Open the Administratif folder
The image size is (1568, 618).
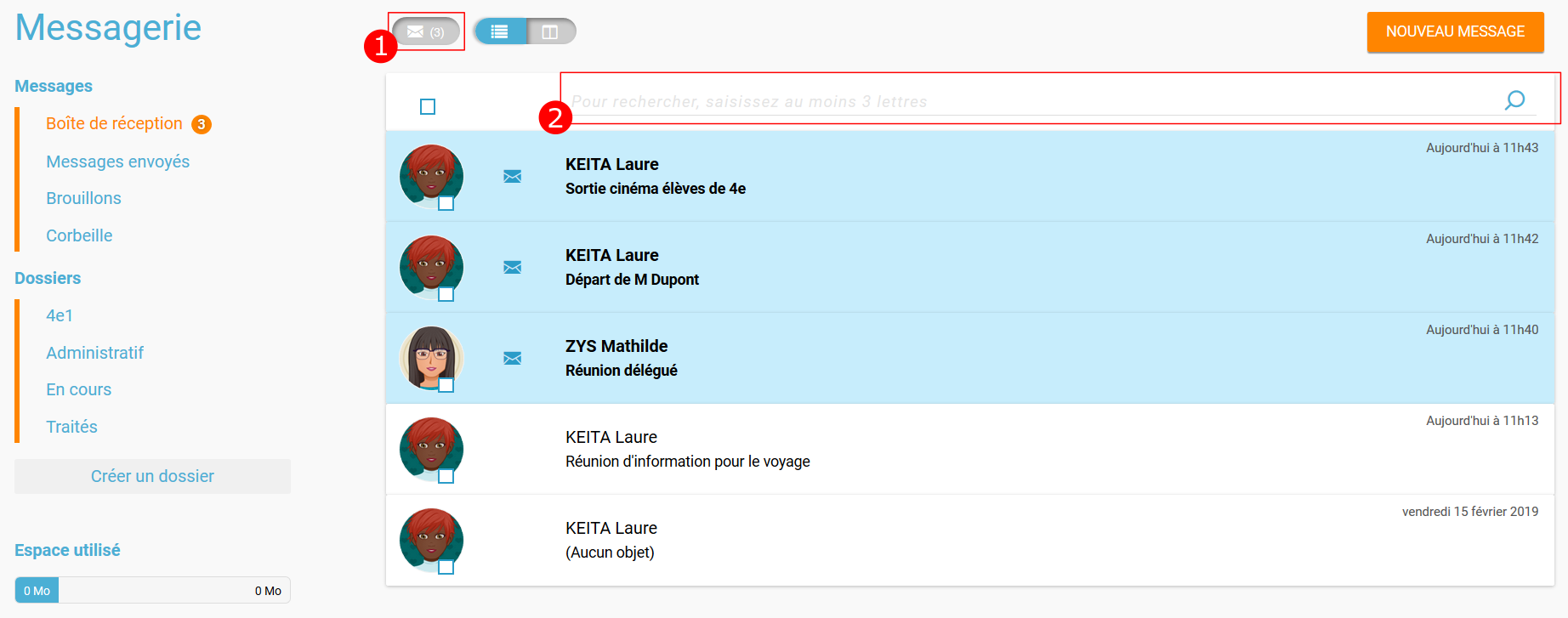94,353
